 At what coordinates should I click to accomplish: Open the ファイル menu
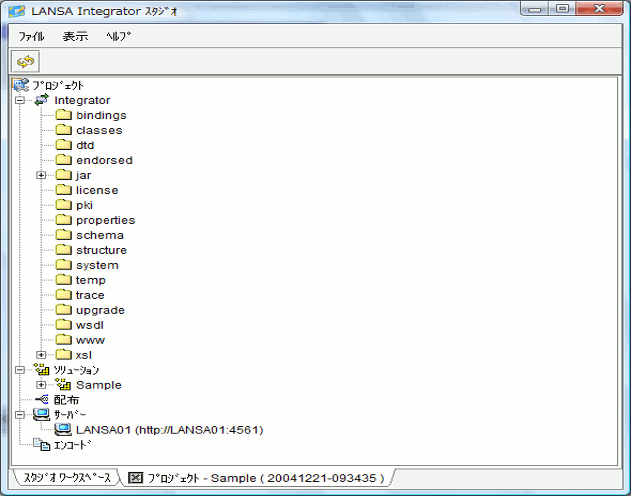(31, 37)
